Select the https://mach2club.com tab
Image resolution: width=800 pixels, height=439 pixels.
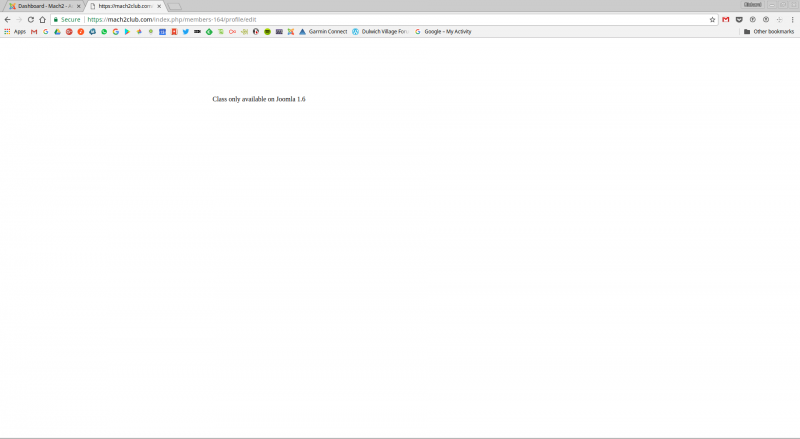coord(125,6)
